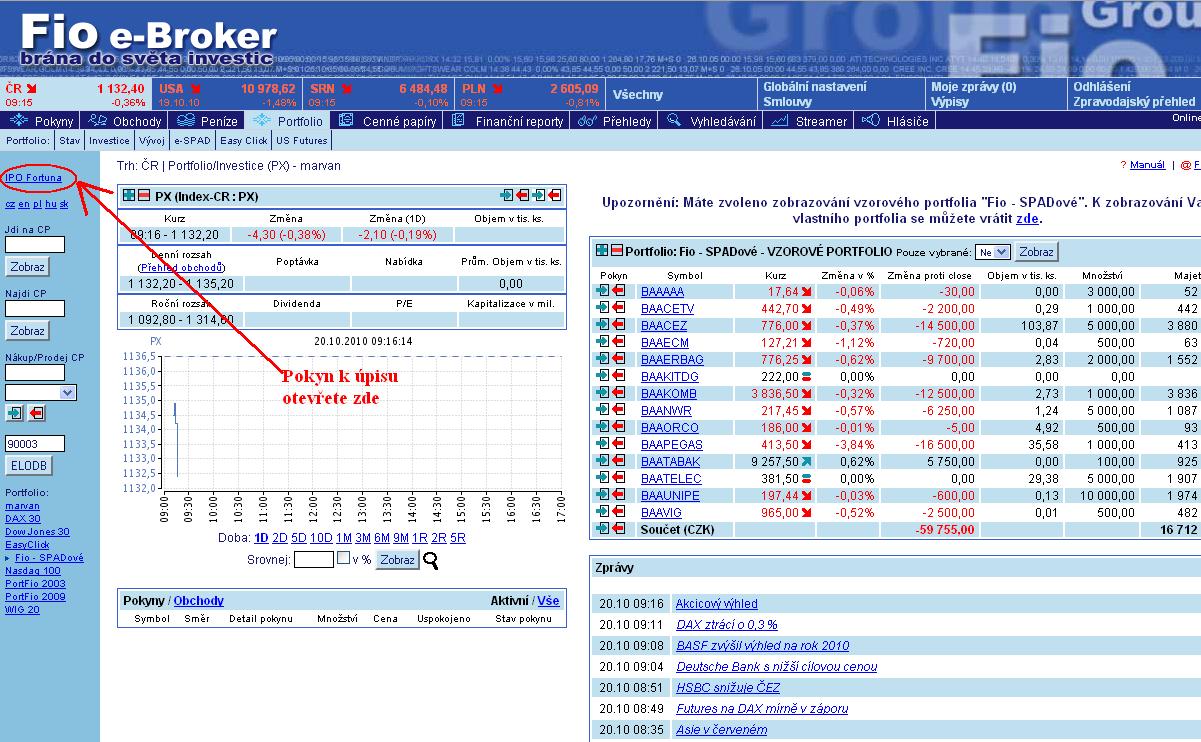Click the Srovnej input field under the chart
1201x742 pixels.
pyautogui.click(x=314, y=560)
